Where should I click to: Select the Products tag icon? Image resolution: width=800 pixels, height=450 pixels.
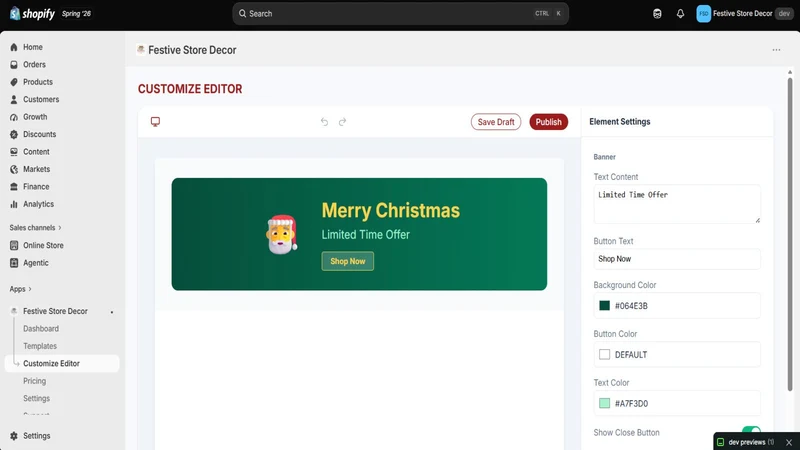coord(14,82)
